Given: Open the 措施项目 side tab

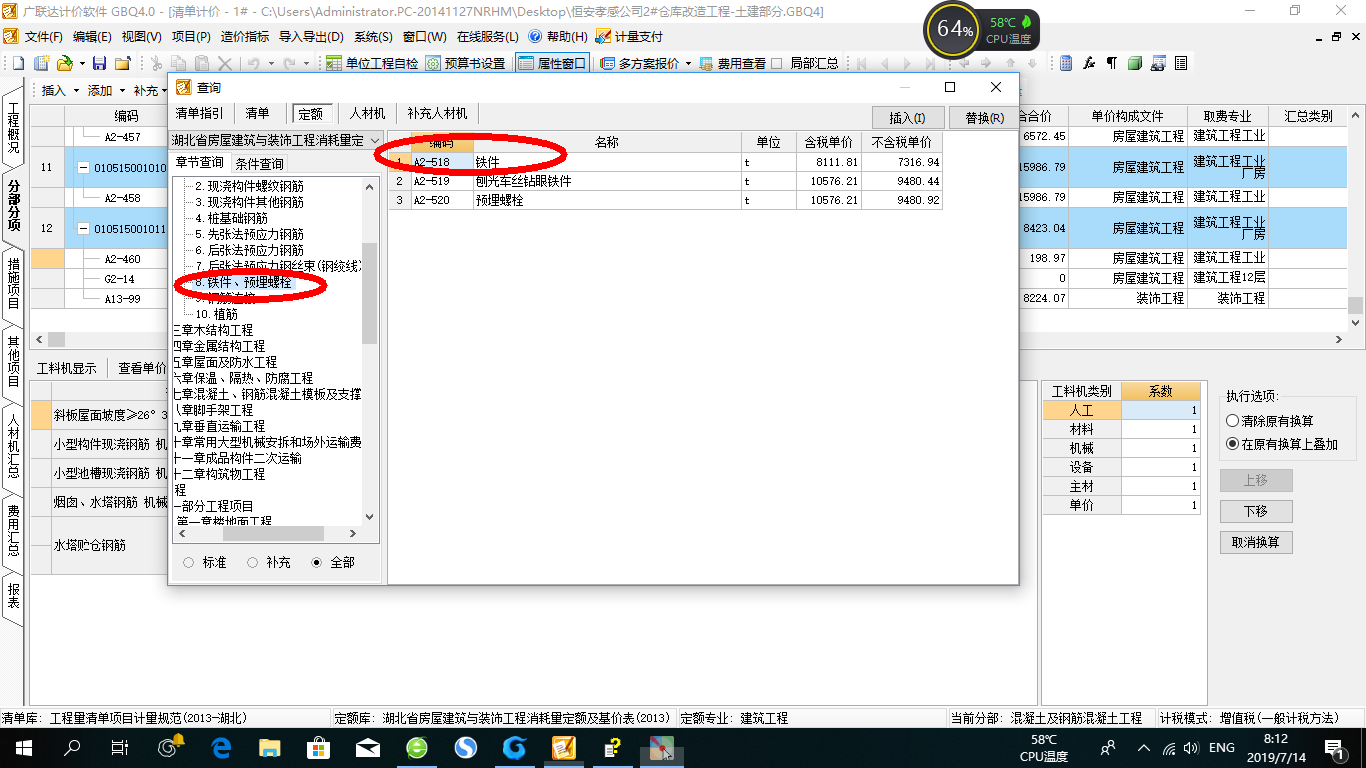Looking at the screenshot, I should [x=14, y=284].
